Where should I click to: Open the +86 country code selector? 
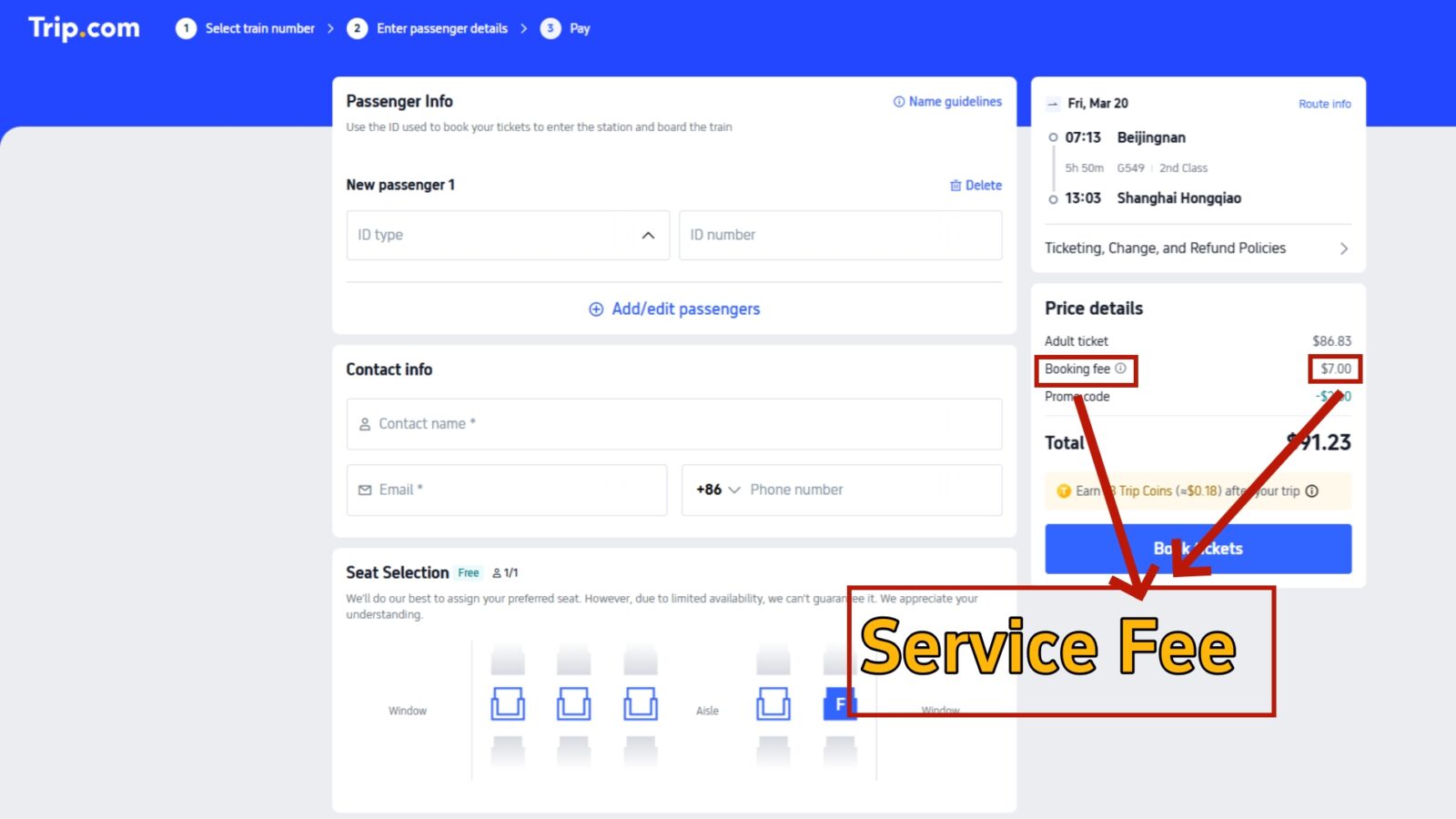(x=717, y=490)
